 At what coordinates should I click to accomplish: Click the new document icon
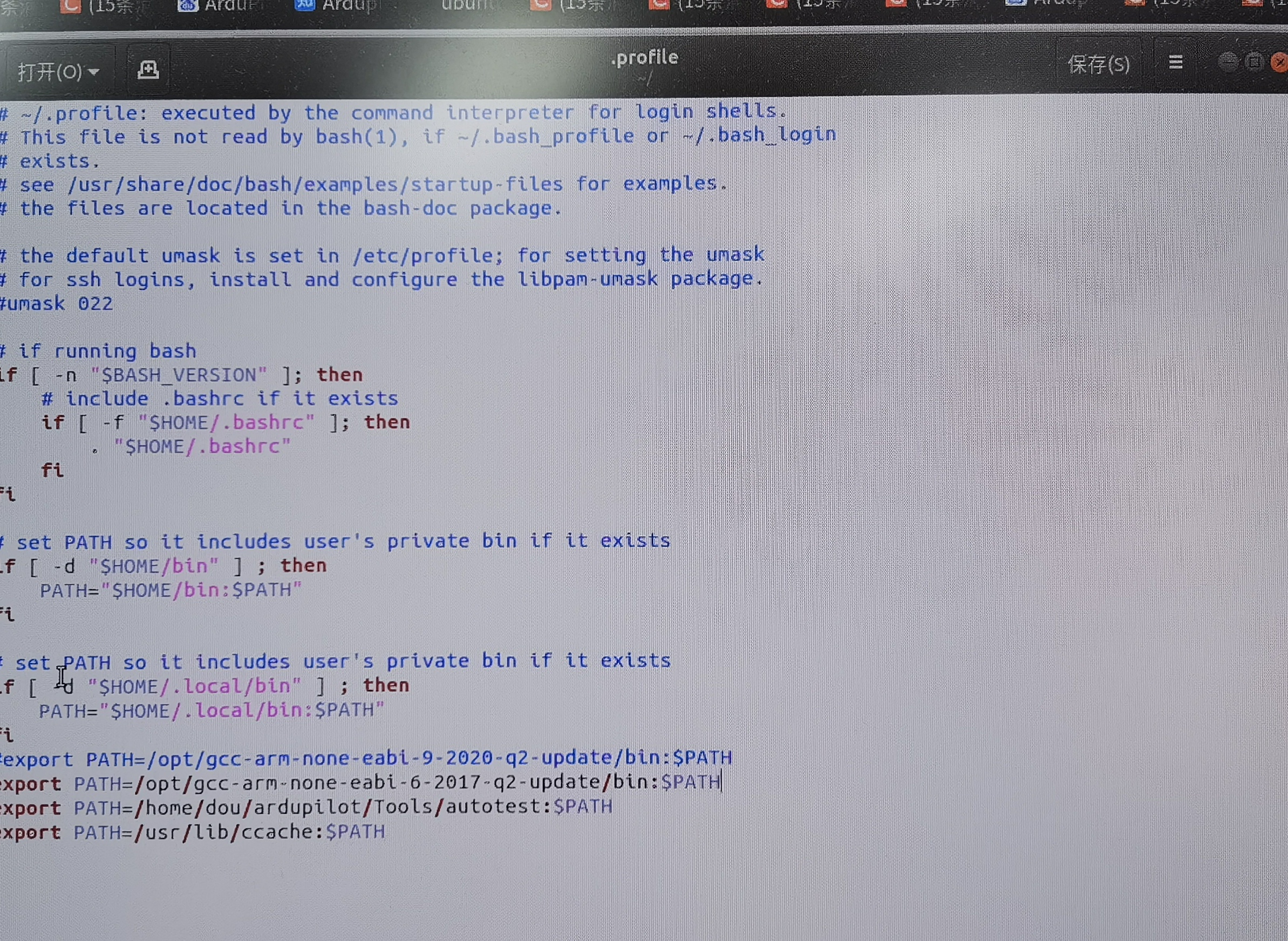click(x=148, y=70)
